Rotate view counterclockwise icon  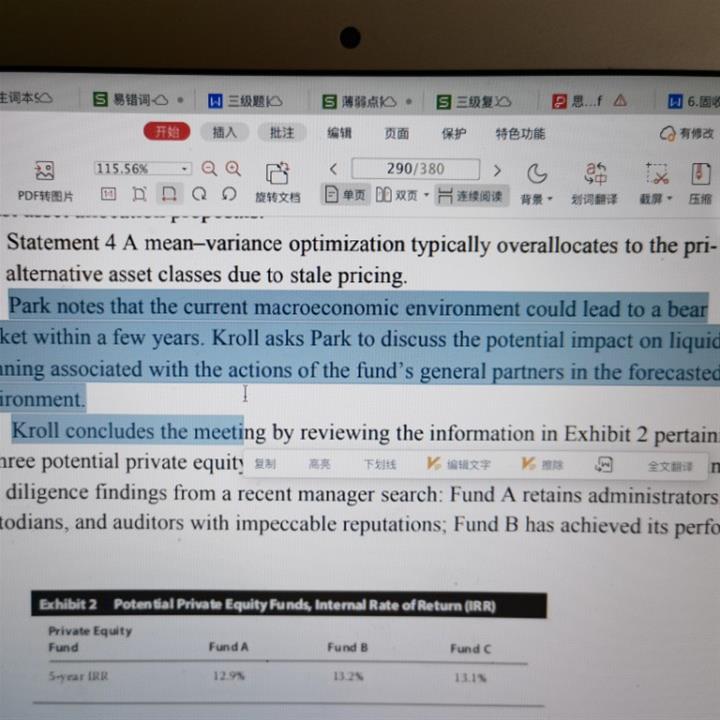(x=229, y=194)
